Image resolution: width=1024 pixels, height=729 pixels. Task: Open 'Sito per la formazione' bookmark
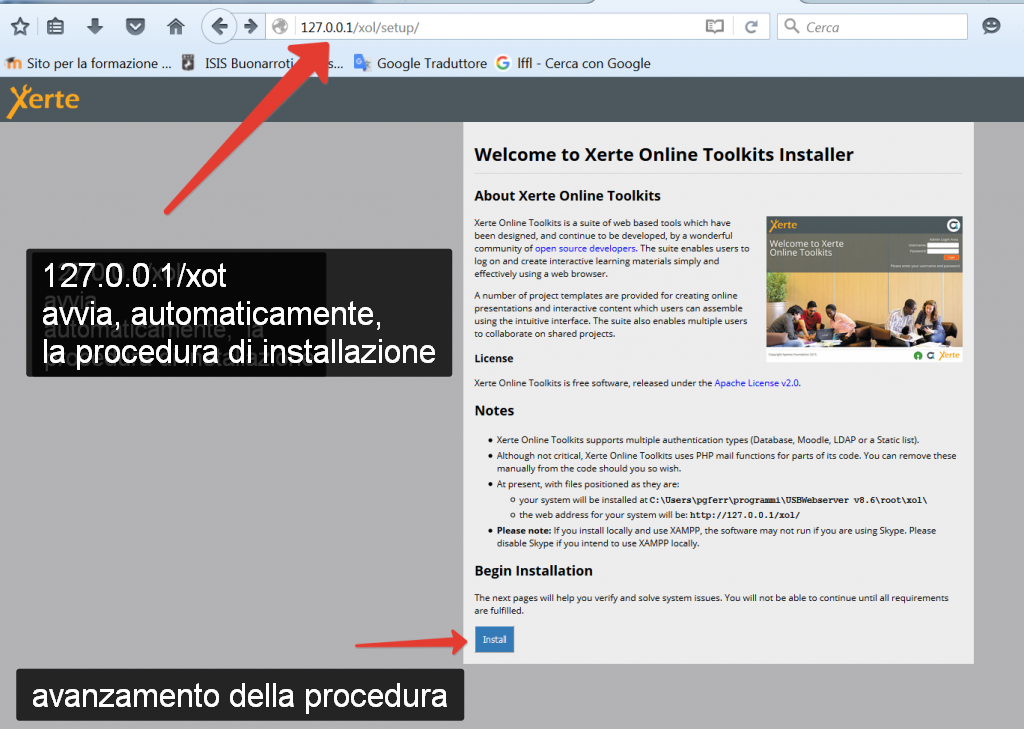[88, 63]
